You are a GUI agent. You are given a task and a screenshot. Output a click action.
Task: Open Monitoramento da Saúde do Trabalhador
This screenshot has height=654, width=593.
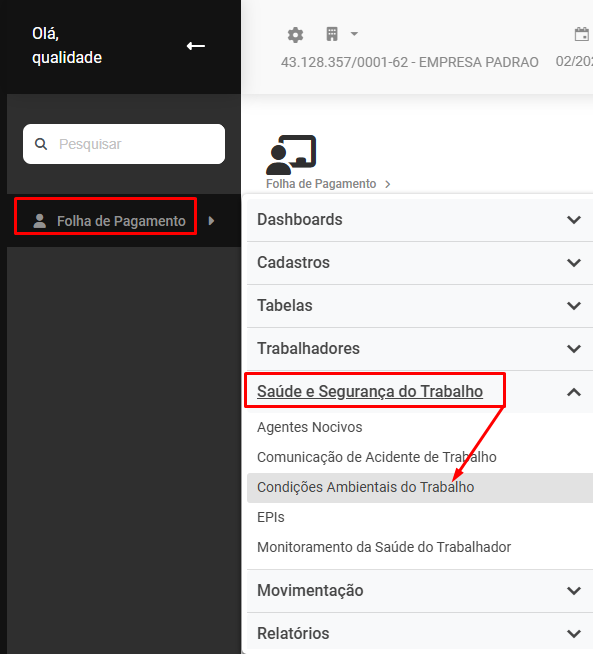pos(384,547)
